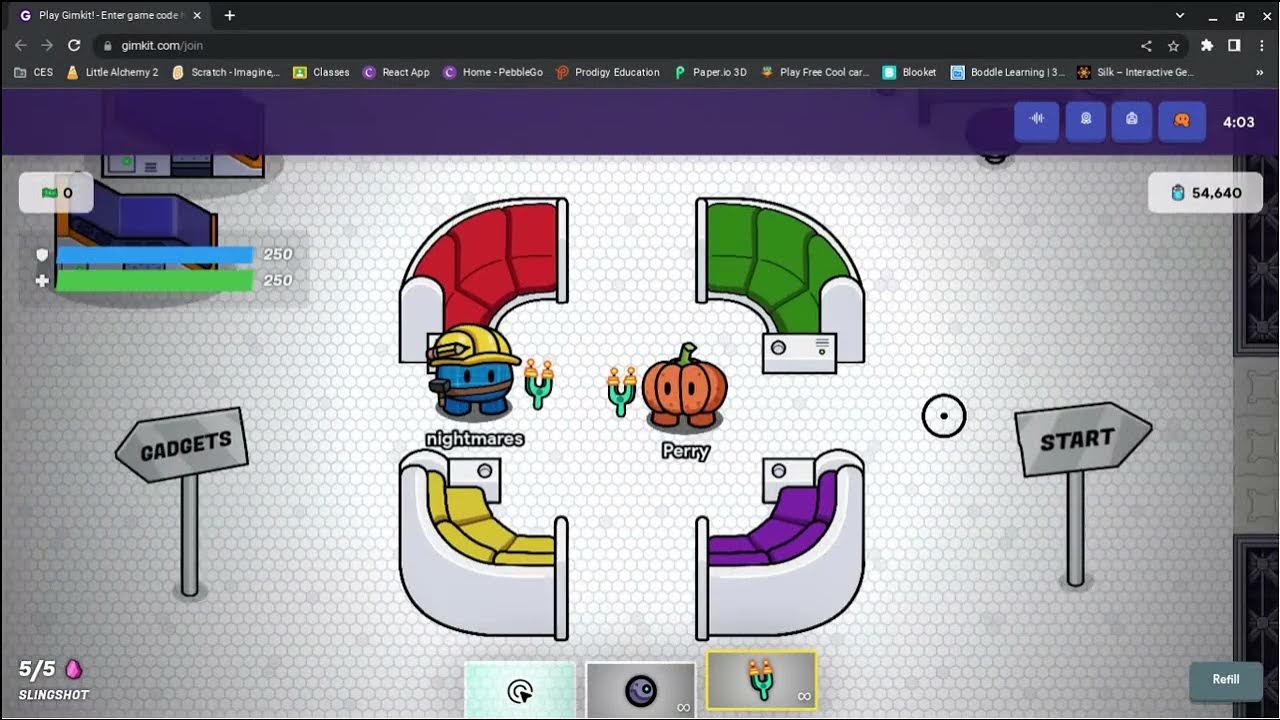Open the Scratch - Imagine bookmark
This screenshot has height=720, width=1280.
pos(226,72)
